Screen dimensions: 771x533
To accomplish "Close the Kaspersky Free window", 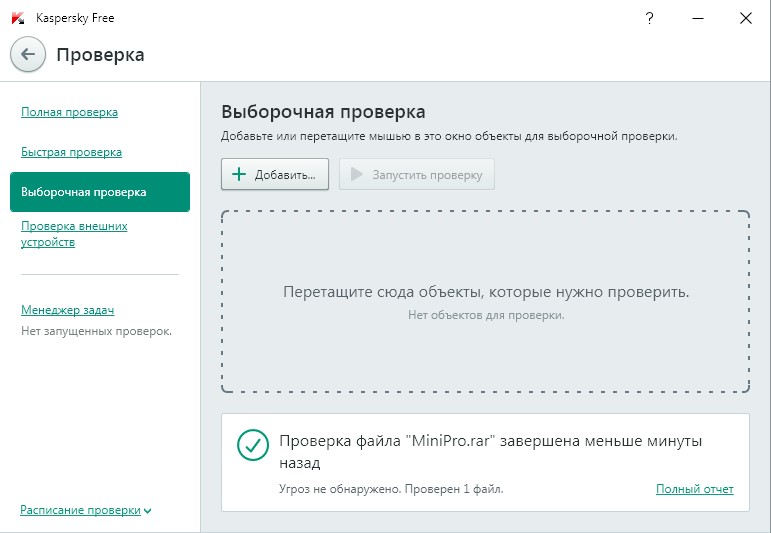I will click(x=746, y=18).
